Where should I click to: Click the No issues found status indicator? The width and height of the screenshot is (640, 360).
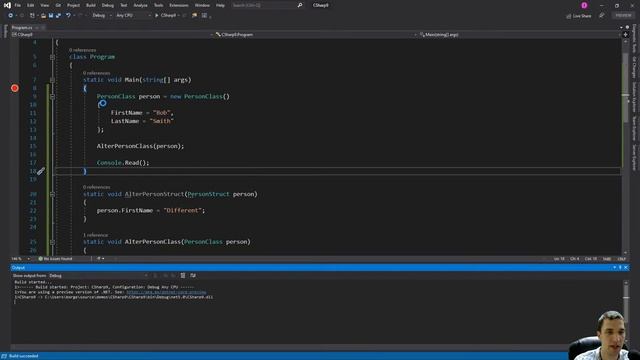click(56, 259)
